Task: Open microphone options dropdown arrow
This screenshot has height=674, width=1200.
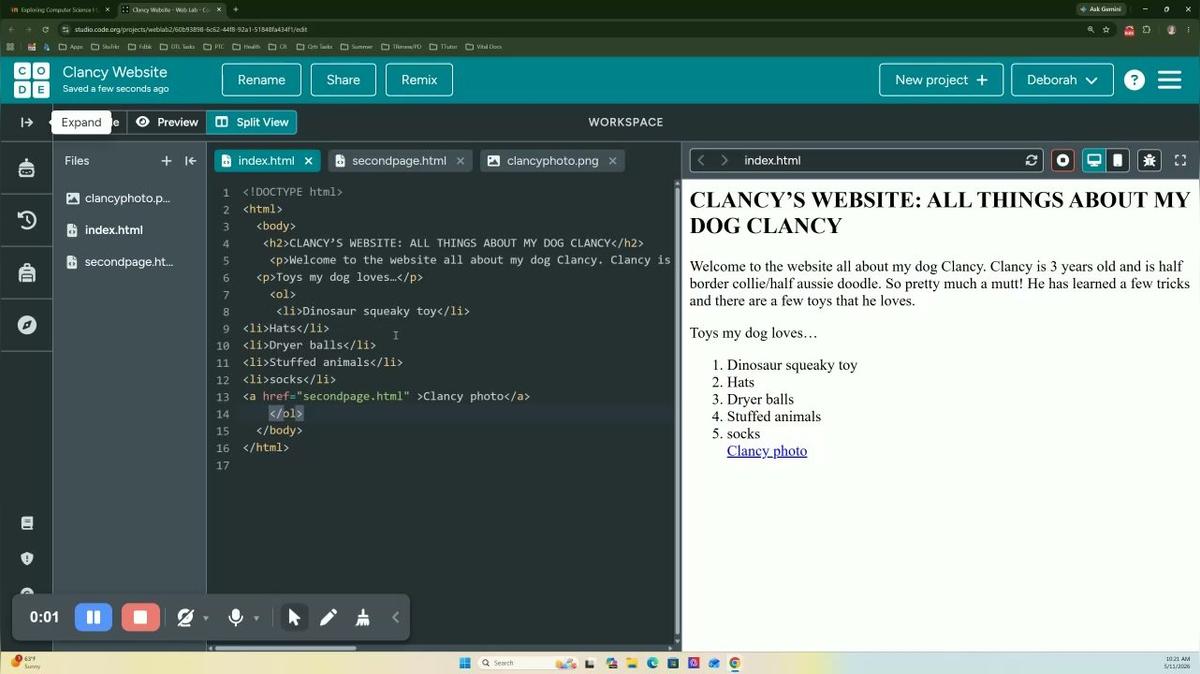Action: pos(256,618)
